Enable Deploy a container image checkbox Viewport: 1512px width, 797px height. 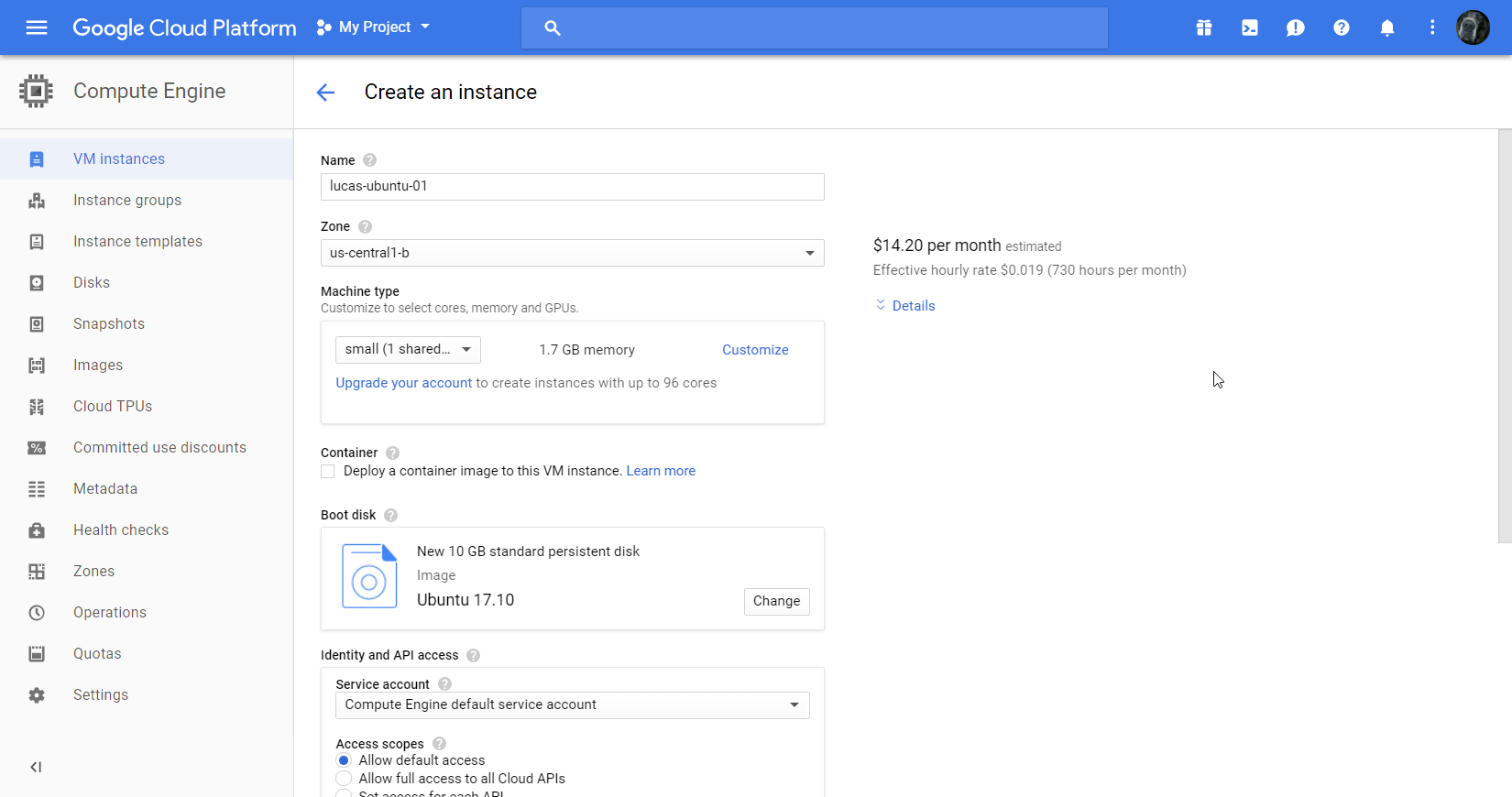click(328, 471)
